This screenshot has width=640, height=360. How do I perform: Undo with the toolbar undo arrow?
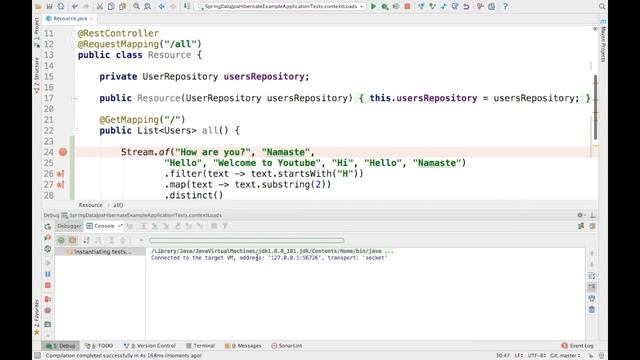[75, 6]
